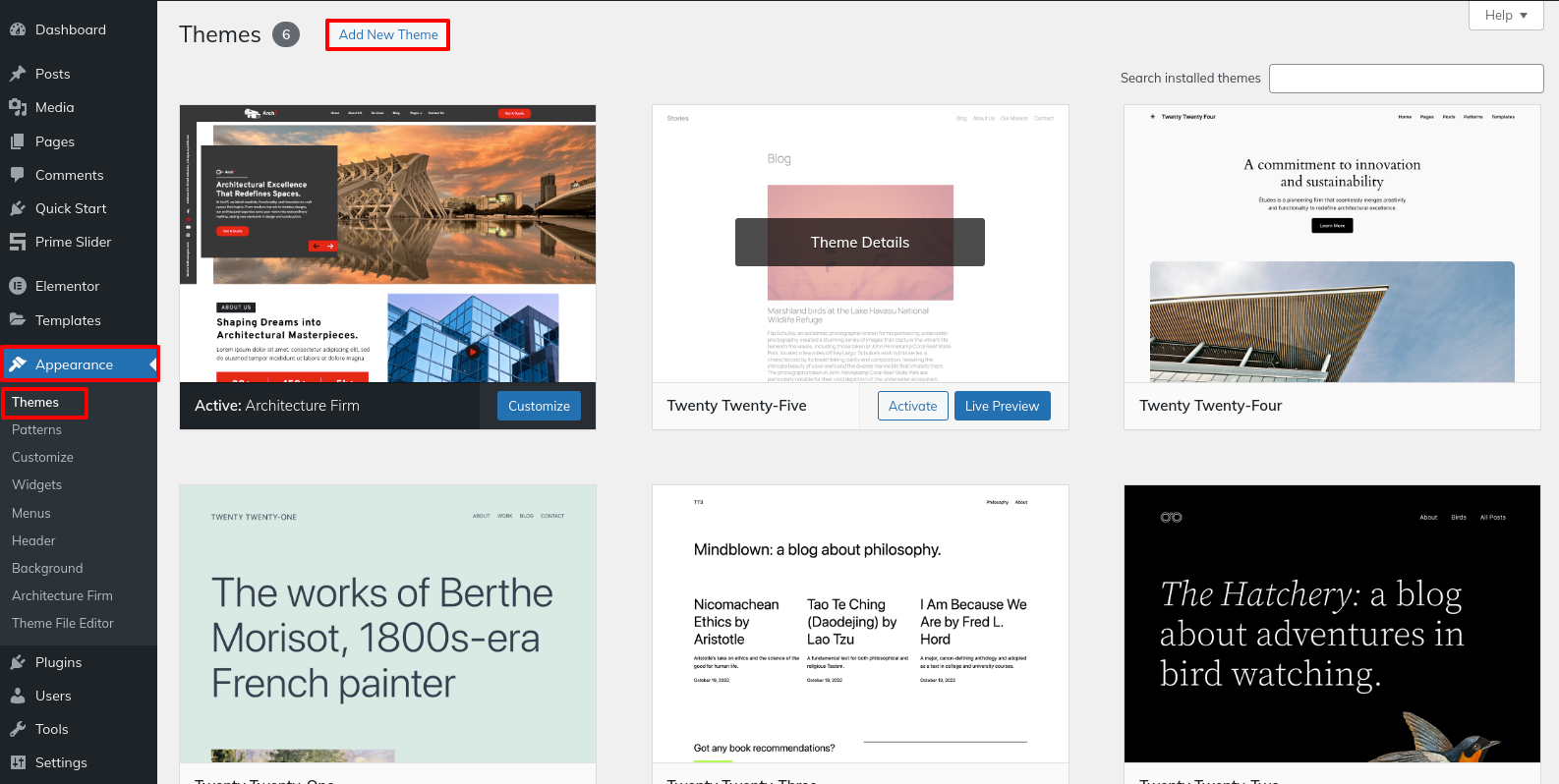Open Theme Details overlay on Twenty Twenty-Five
The image size is (1559, 784).
coord(860,242)
